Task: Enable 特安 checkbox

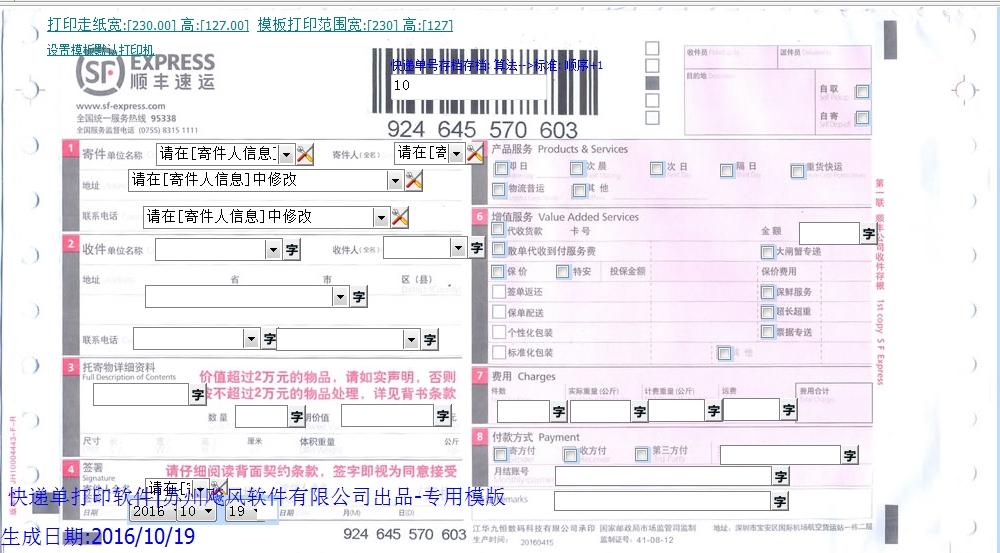Action: [x=562, y=272]
